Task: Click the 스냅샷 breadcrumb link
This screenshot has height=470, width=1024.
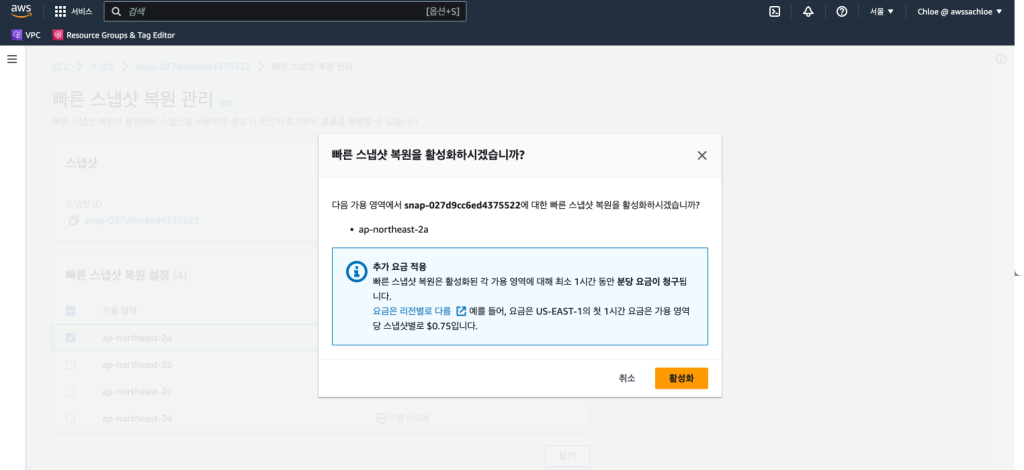Action: click(102, 67)
